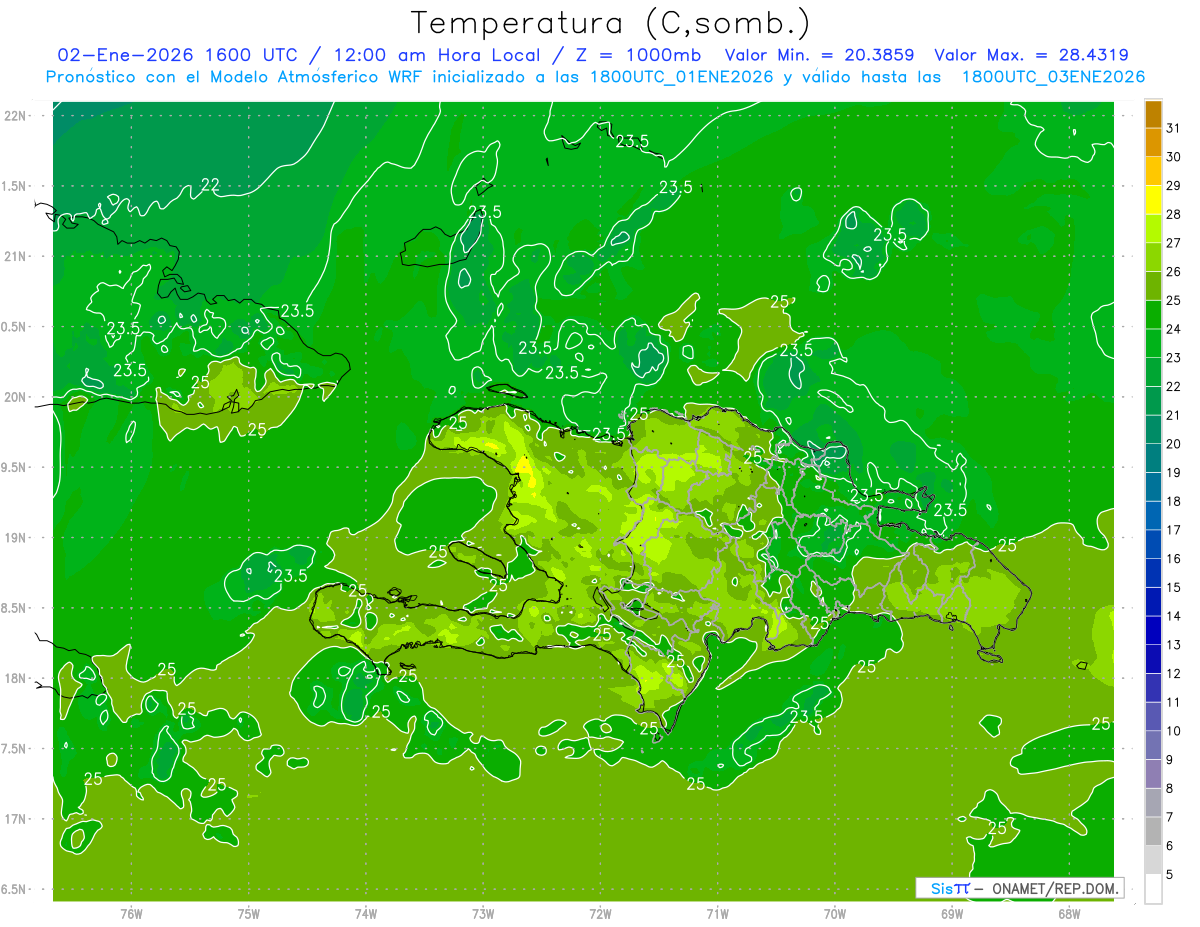Click the colorbar legend number "11"
Viewport: 1200px width, 927px height.
[1173, 702]
